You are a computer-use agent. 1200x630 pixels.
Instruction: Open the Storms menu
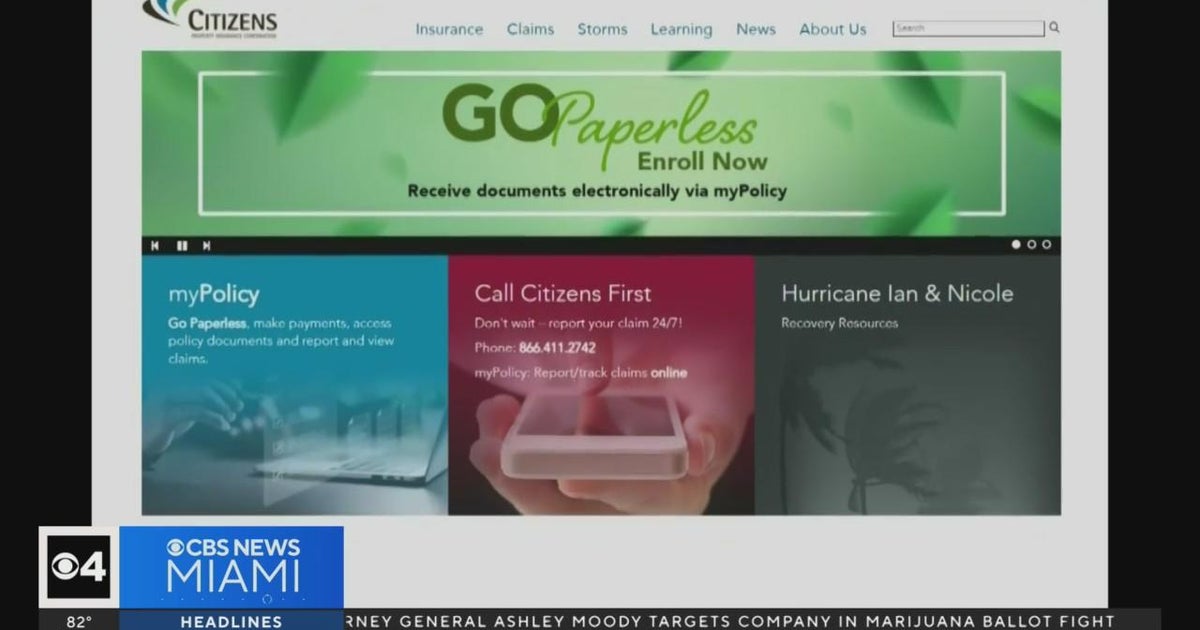click(602, 29)
